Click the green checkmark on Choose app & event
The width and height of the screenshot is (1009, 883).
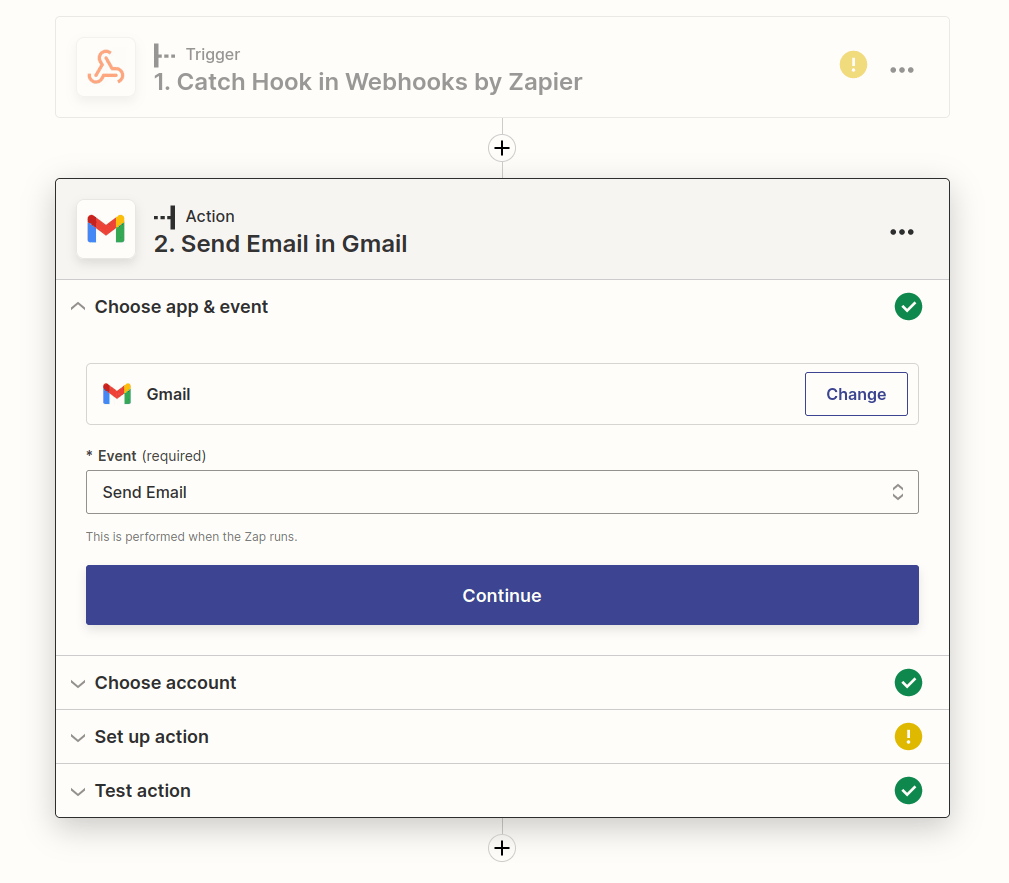pos(908,306)
